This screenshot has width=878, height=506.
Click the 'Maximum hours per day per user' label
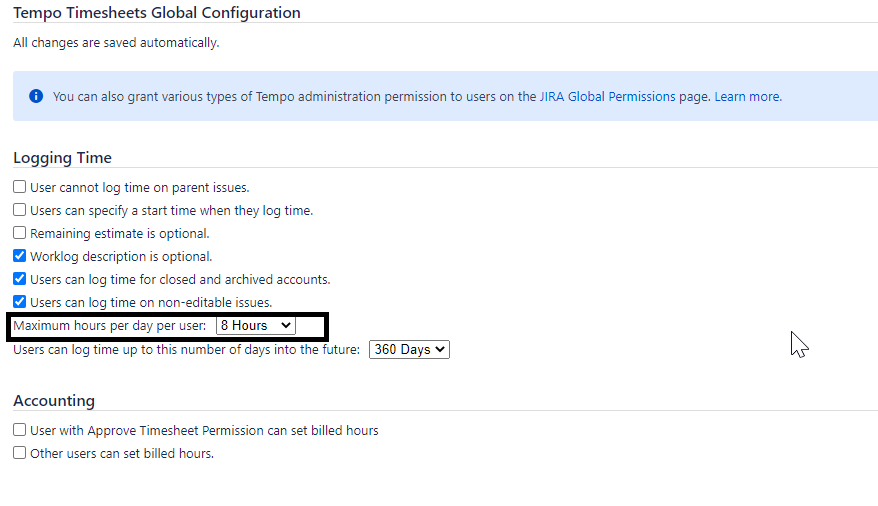(110, 326)
